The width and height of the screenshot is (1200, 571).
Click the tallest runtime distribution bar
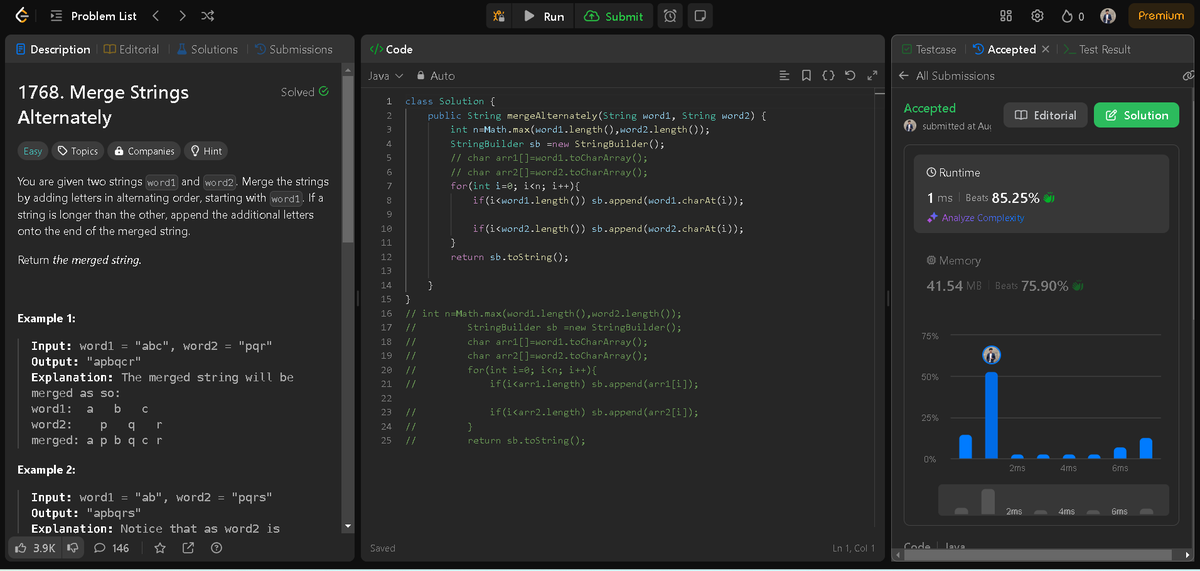click(x=991, y=415)
